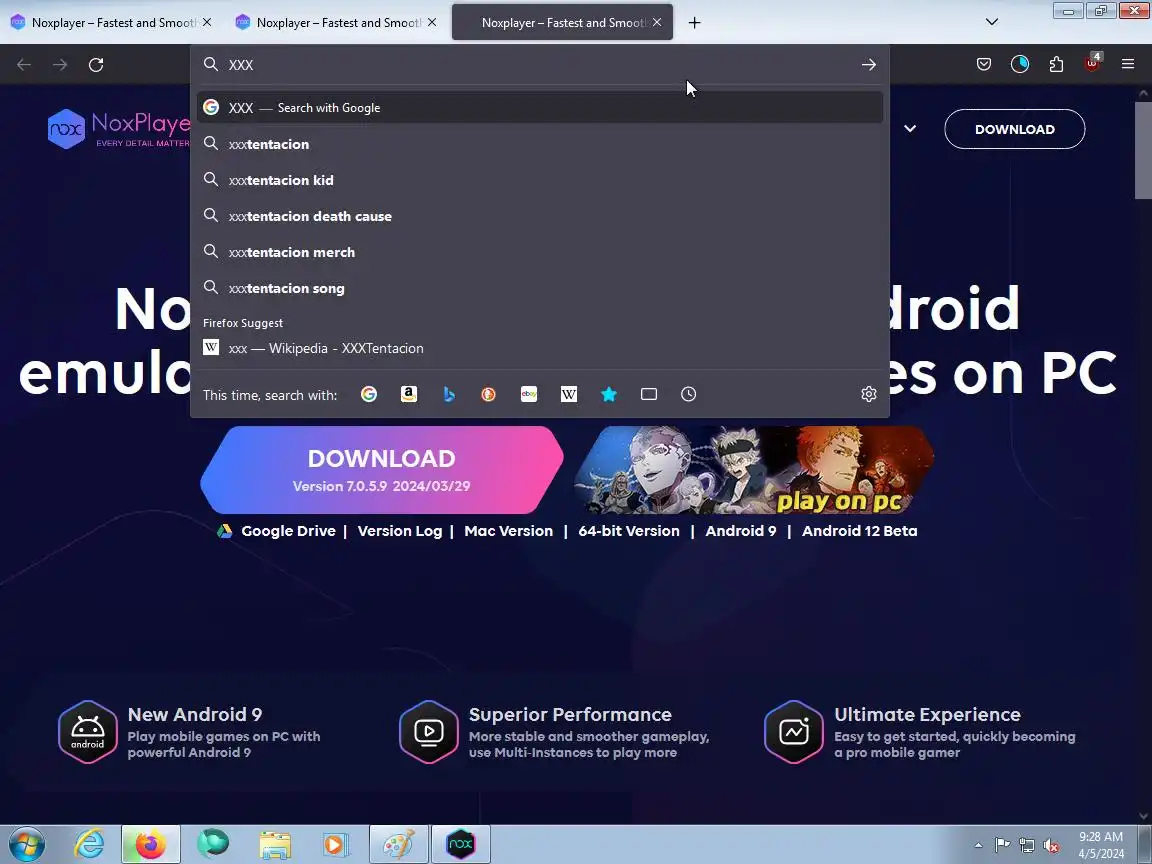Open the Windows Start menu
The image size is (1152, 864).
[x=26, y=844]
